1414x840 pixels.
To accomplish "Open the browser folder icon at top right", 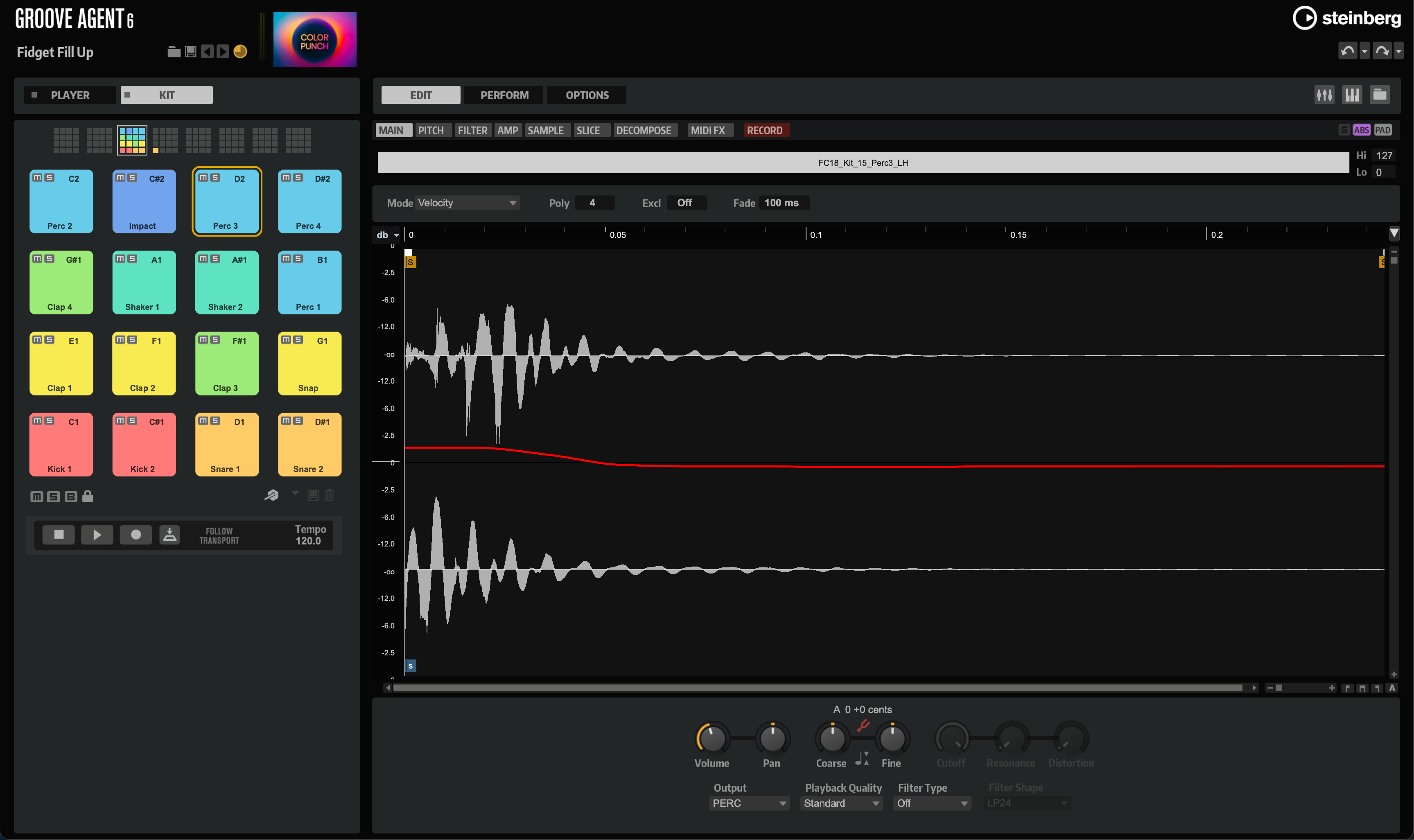I will click(1380, 95).
